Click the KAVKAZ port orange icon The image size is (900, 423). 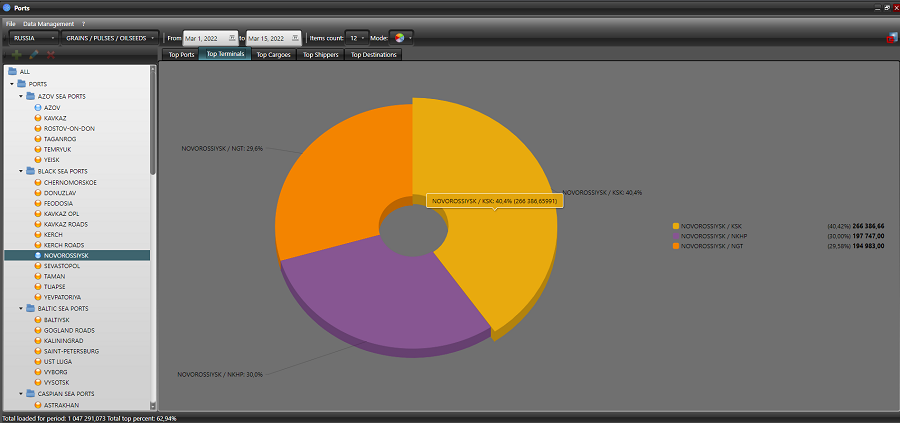pos(38,118)
